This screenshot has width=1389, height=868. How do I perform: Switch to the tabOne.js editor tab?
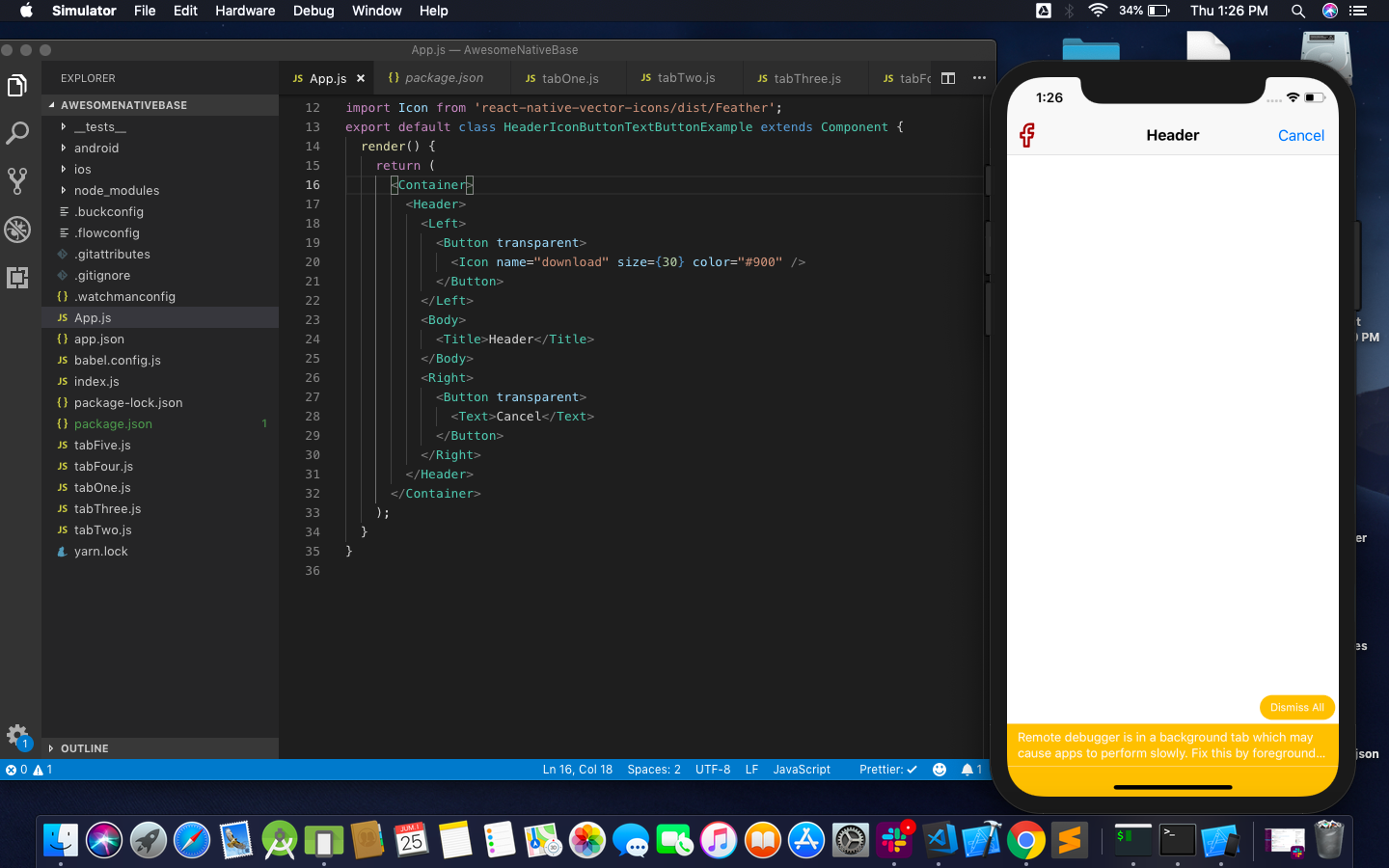[569, 78]
